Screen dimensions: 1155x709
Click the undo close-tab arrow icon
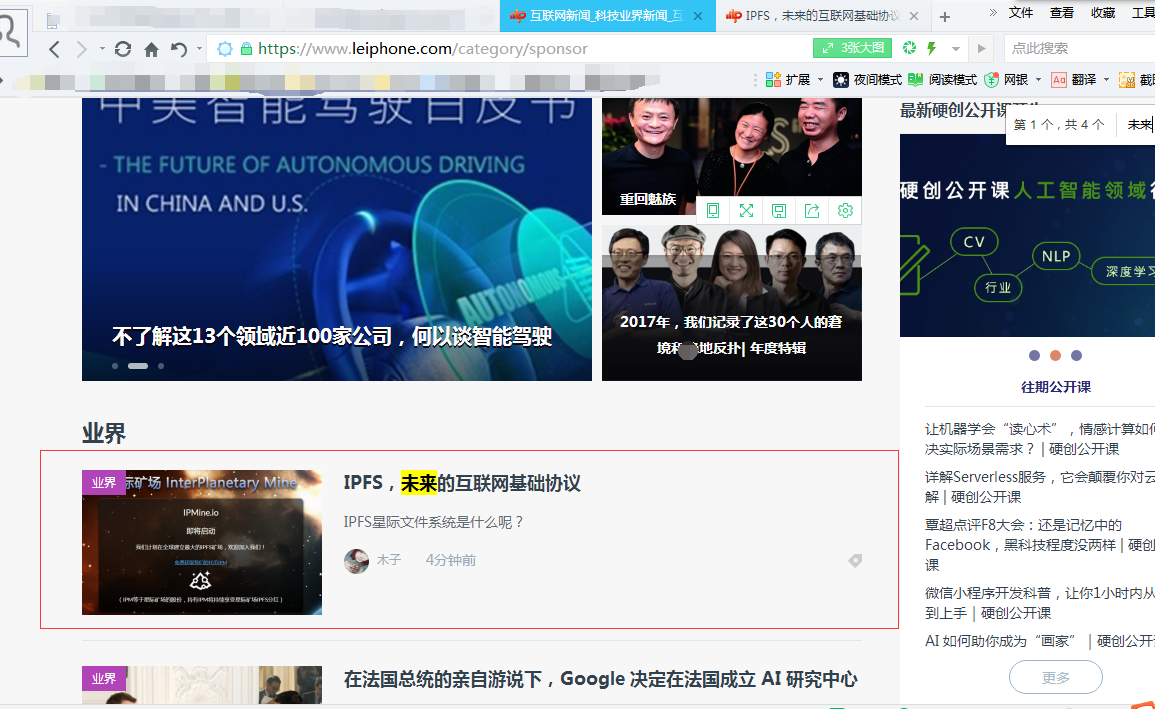point(179,49)
